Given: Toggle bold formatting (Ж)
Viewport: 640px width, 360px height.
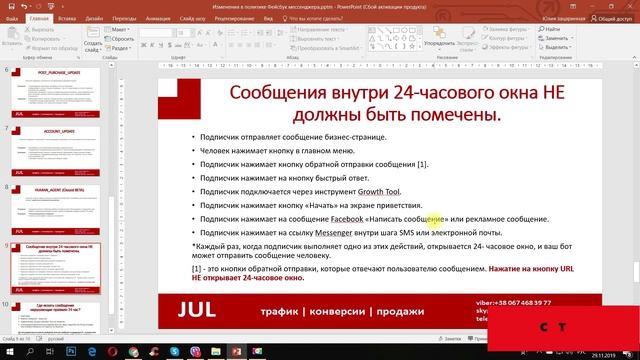Looking at the screenshot, I should point(144,45).
